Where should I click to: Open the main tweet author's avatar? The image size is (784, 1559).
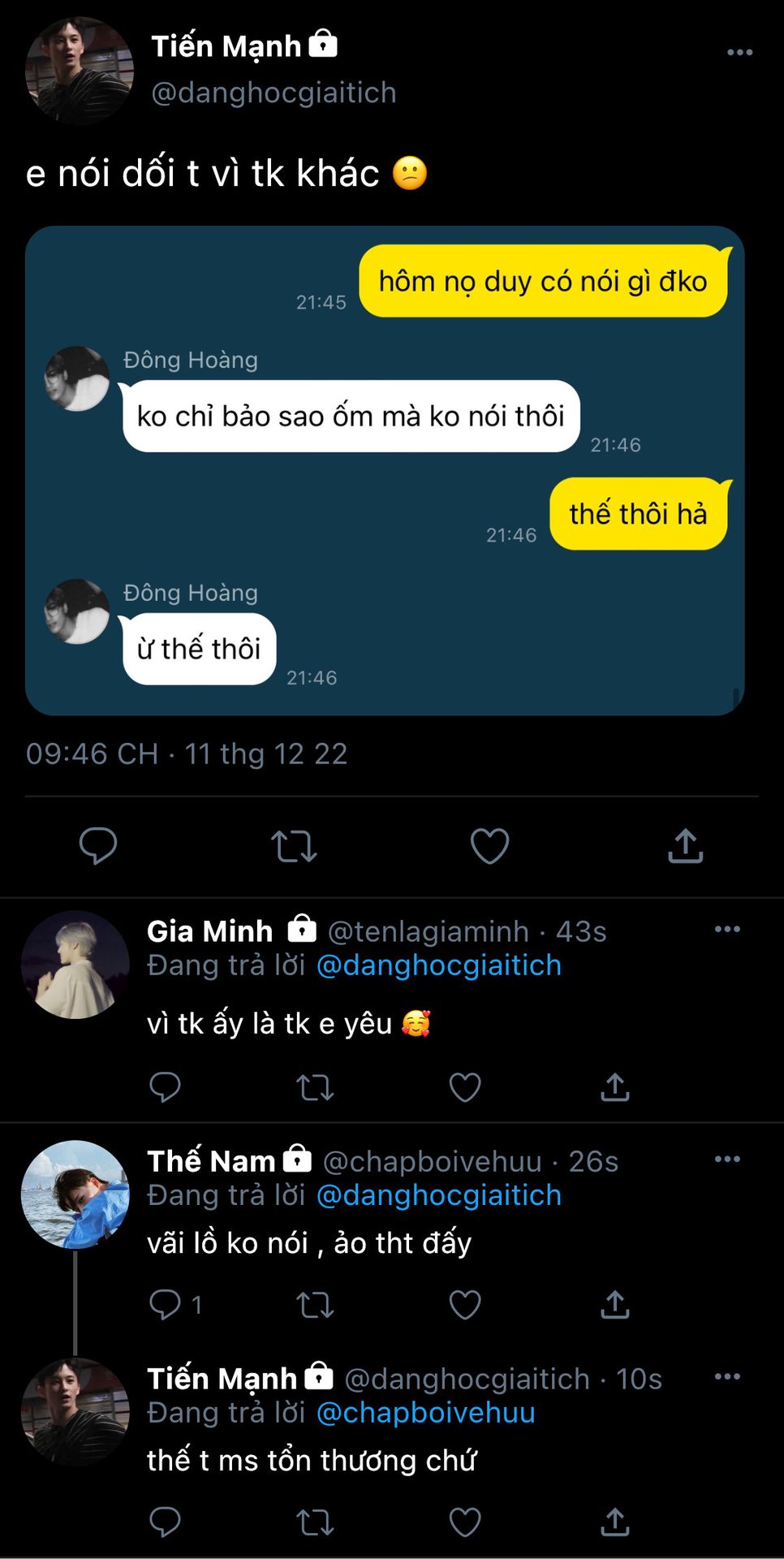(80, 71)
